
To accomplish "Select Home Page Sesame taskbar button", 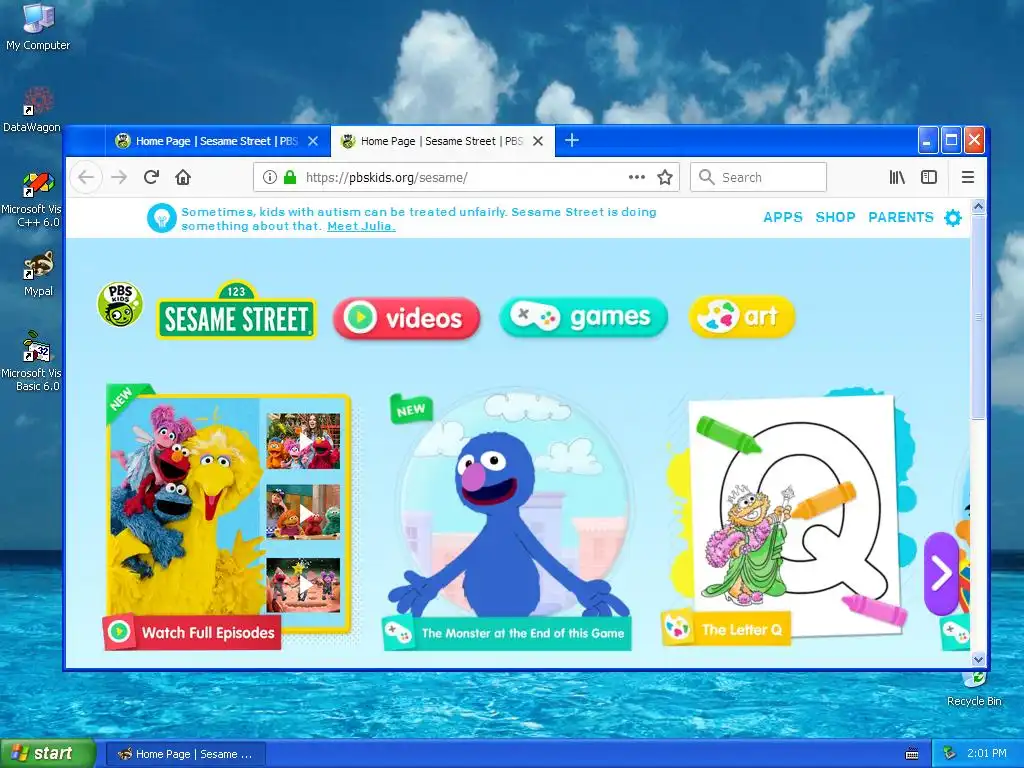I will click(x=185, y=754).
